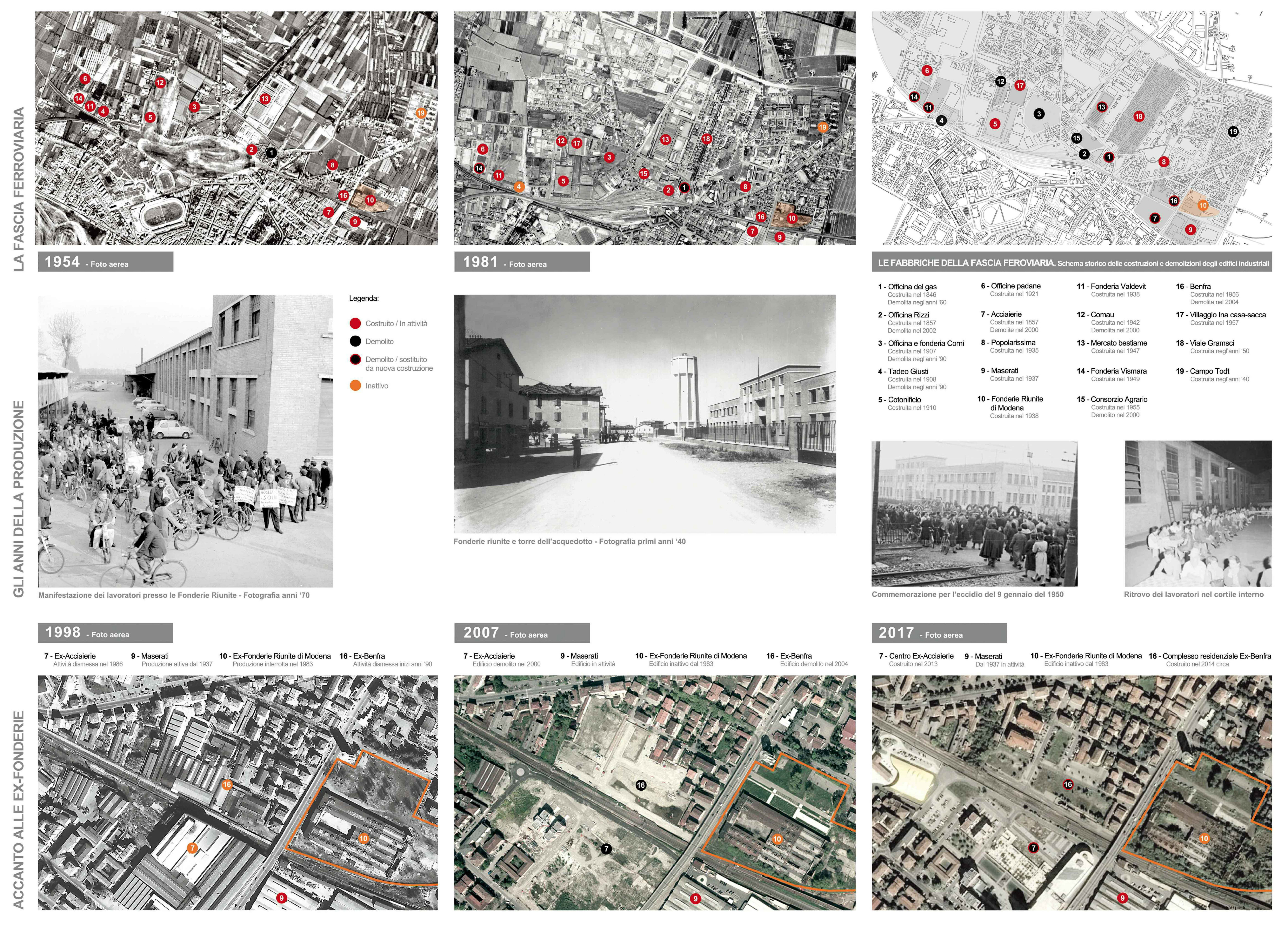Open the 'Ritrovo dei lavoratori' courtyard photo
The image size is (1288, 926).
coord(1198,513)
